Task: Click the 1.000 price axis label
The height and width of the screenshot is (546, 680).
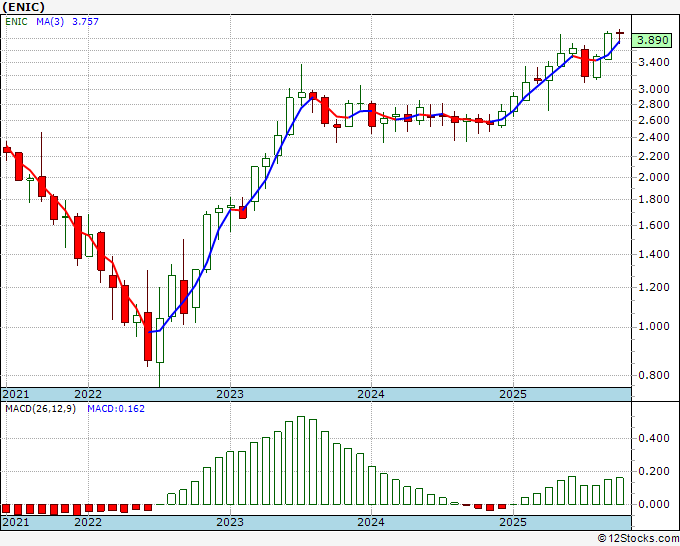Action: coord(654,327)
